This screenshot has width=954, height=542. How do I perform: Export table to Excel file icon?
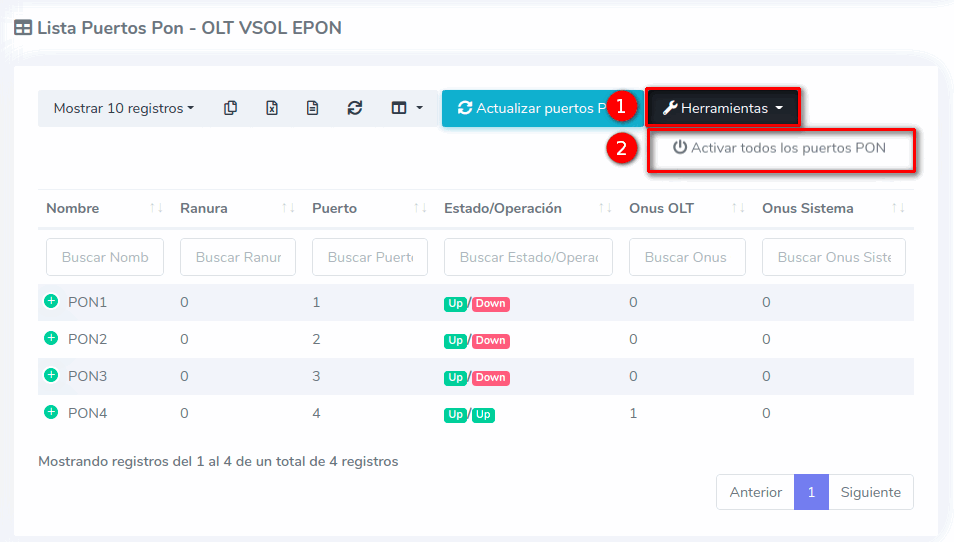pyautogui.click(x=272, y=108)
